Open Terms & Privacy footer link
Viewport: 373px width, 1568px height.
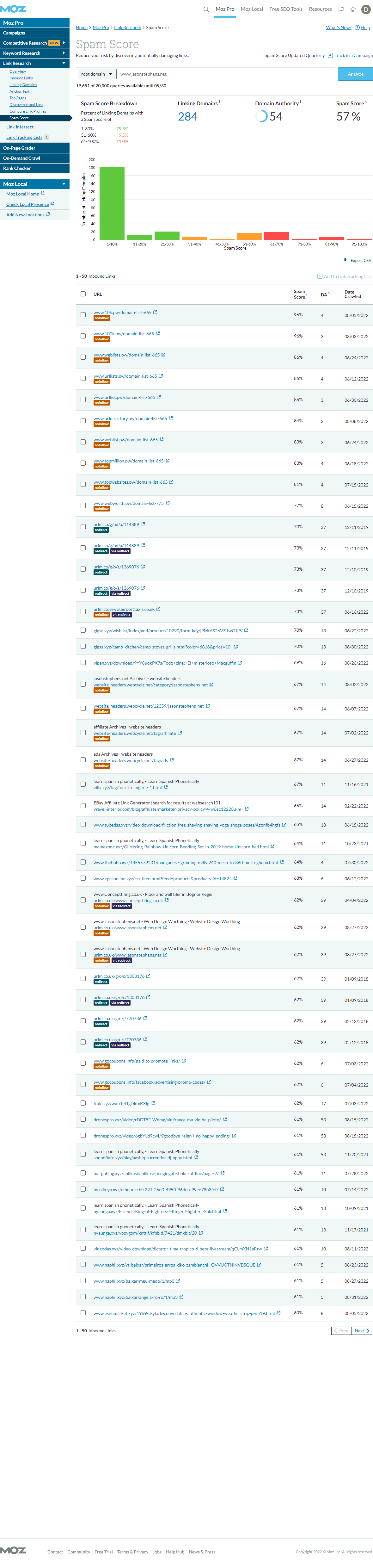click(133, 1552)
